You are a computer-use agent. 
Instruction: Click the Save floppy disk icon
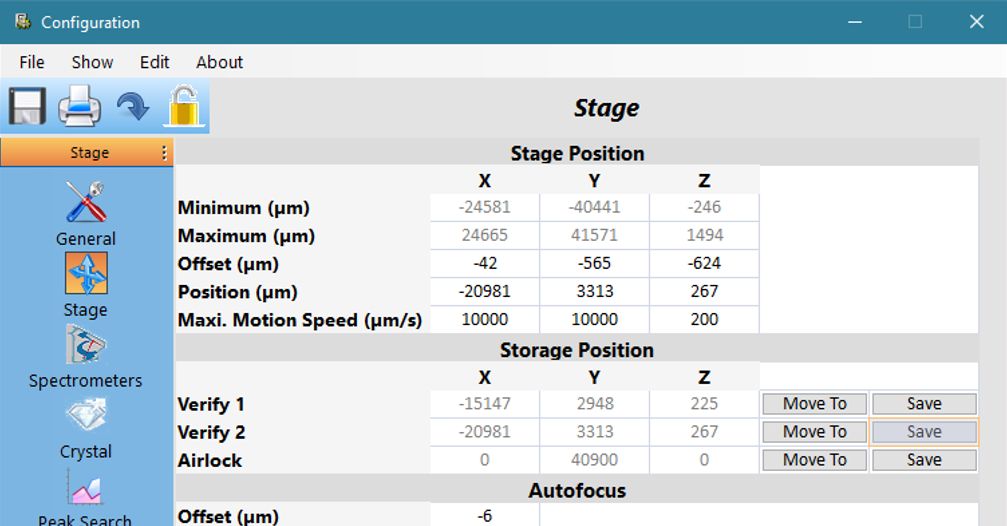pos(27,106)
